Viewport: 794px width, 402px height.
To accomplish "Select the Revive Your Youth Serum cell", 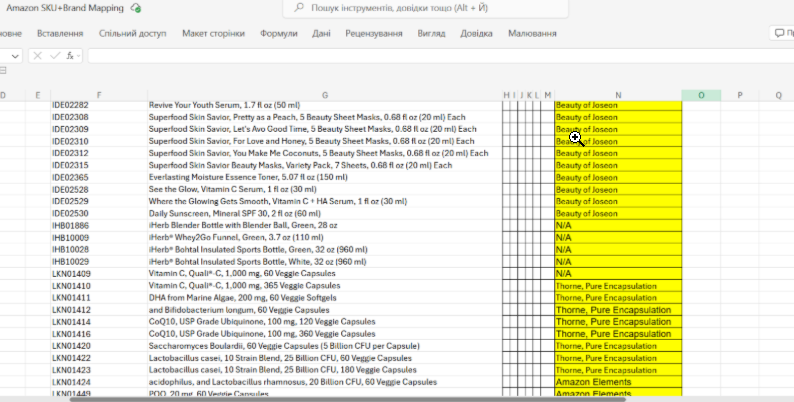I will [x=325, y=105].
